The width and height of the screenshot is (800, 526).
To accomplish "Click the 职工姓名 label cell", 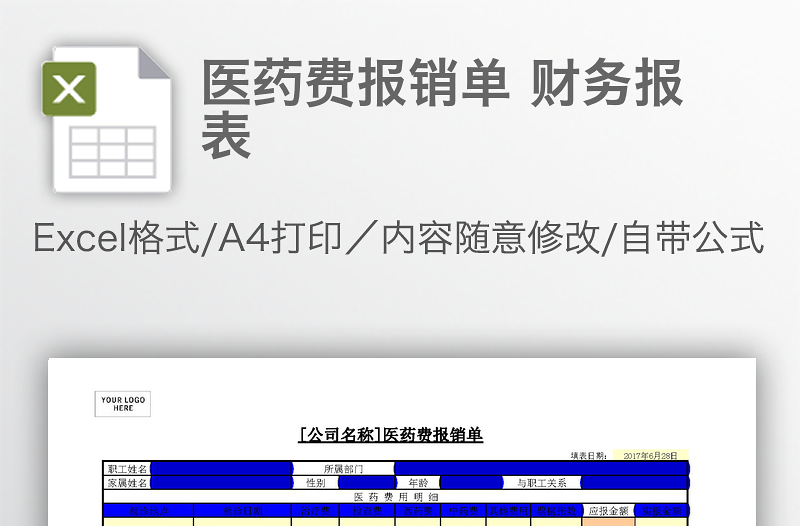I will [127, 468].
